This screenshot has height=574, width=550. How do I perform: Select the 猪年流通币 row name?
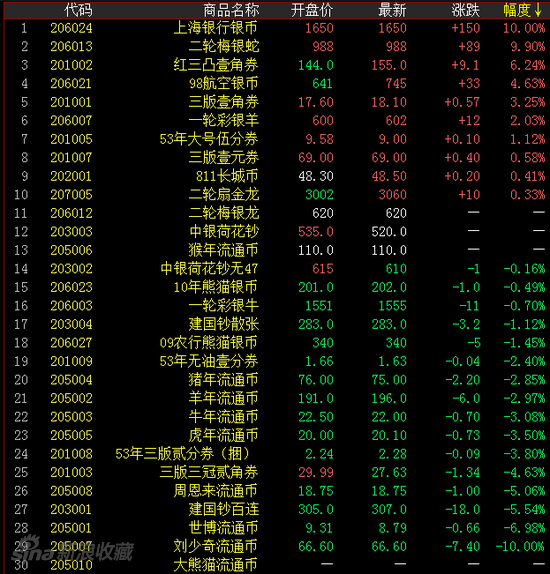pos(223,380)
